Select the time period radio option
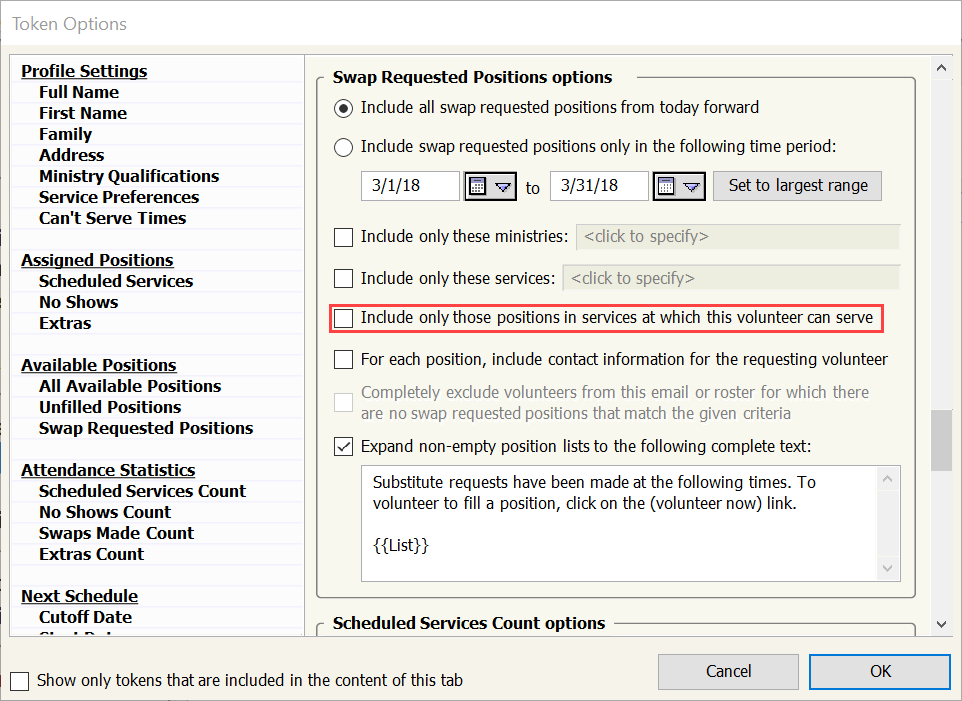 click(x=344, y=147)
